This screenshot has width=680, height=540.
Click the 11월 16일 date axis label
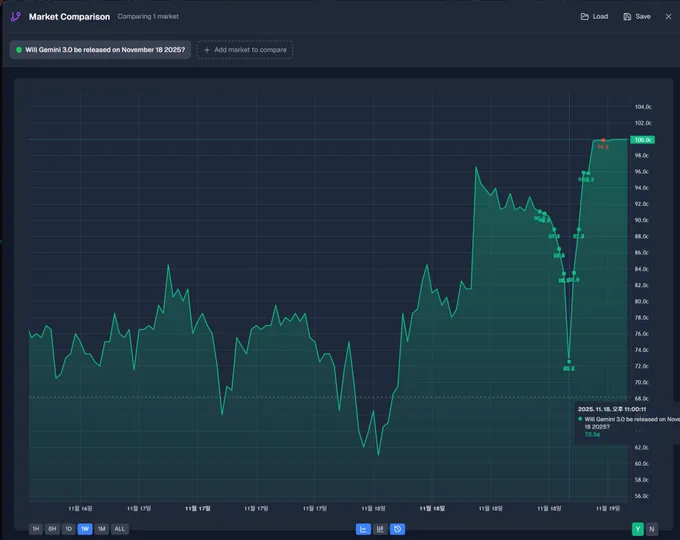click(80, 508)
